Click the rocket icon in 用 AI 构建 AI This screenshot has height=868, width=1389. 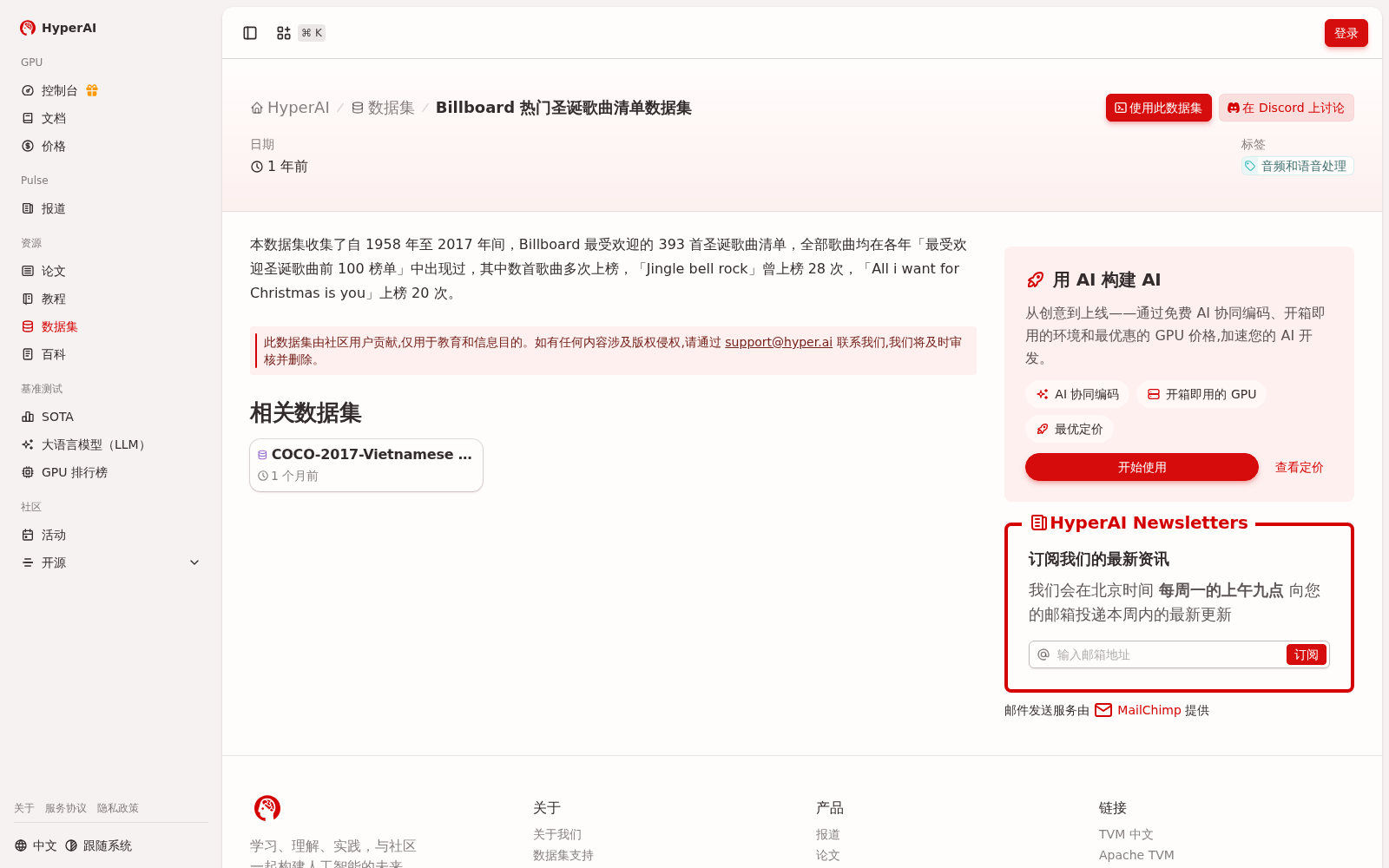coord(1036,279)
